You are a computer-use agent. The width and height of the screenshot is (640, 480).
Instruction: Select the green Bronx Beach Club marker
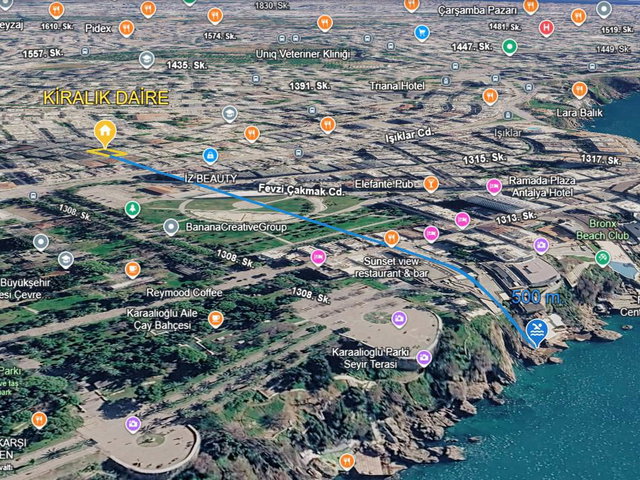click(x=602, y=258)
